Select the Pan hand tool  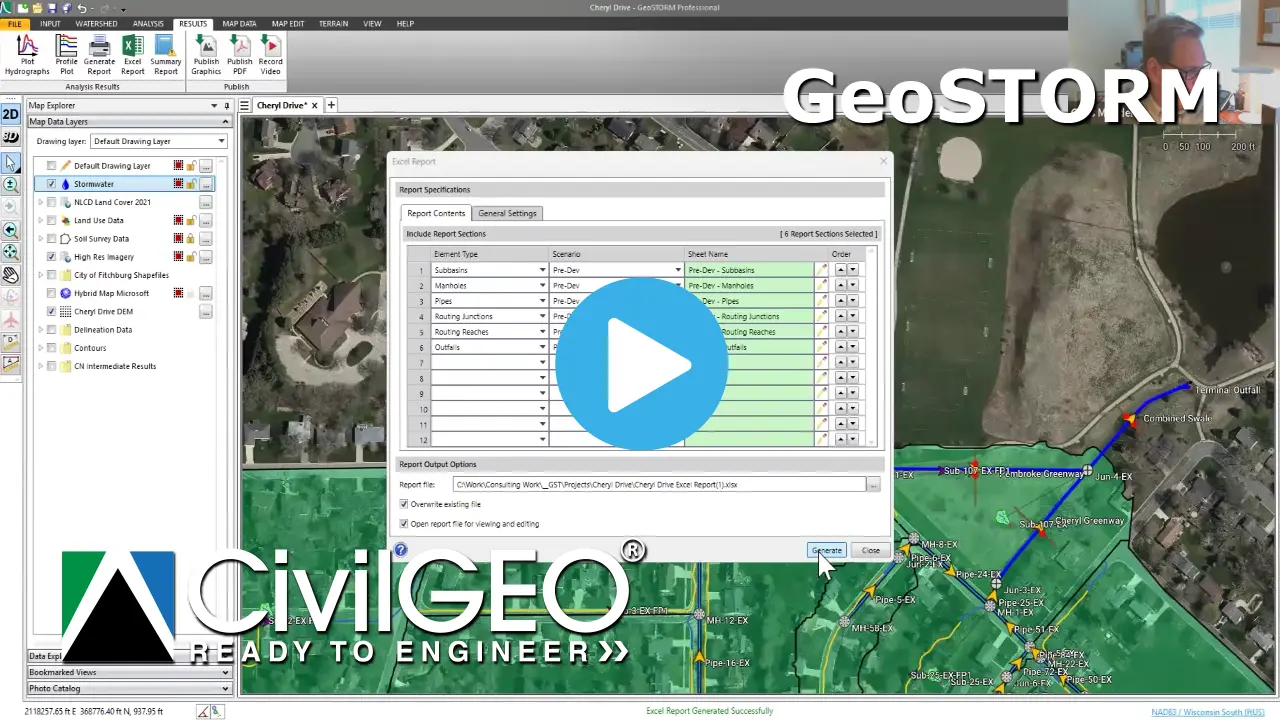[13, 276]
